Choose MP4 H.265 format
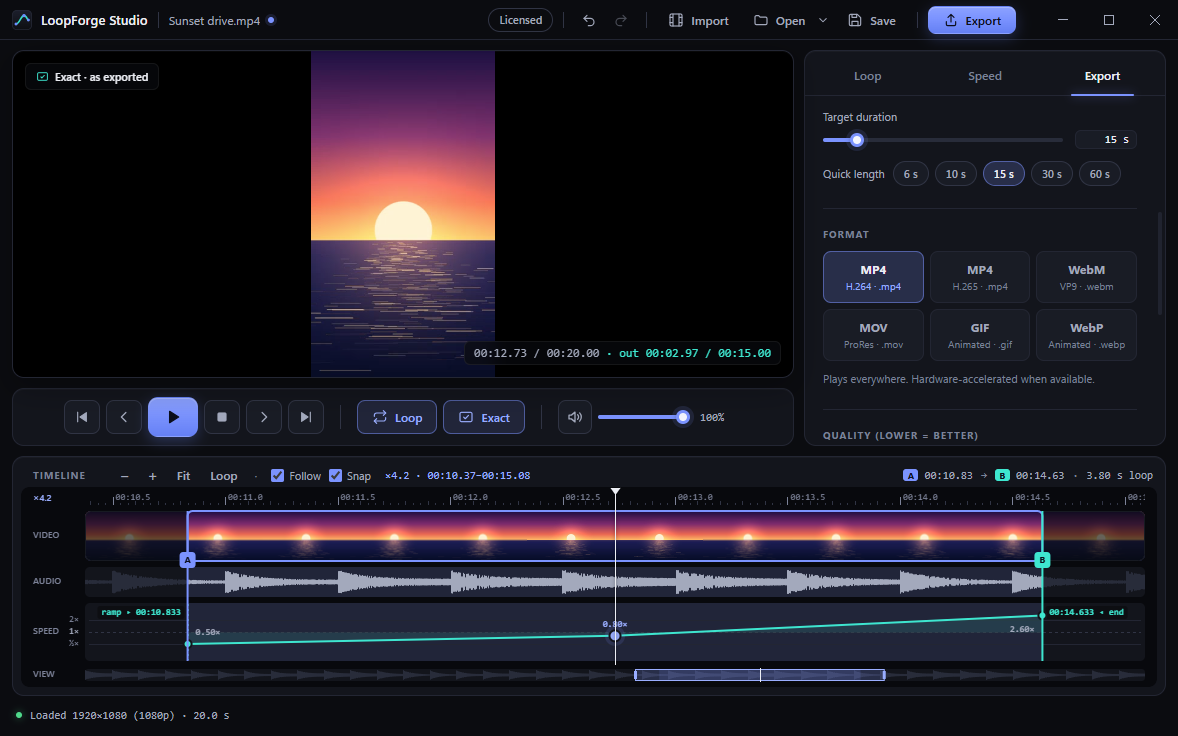1178x736 pixels. click(980, 277)
